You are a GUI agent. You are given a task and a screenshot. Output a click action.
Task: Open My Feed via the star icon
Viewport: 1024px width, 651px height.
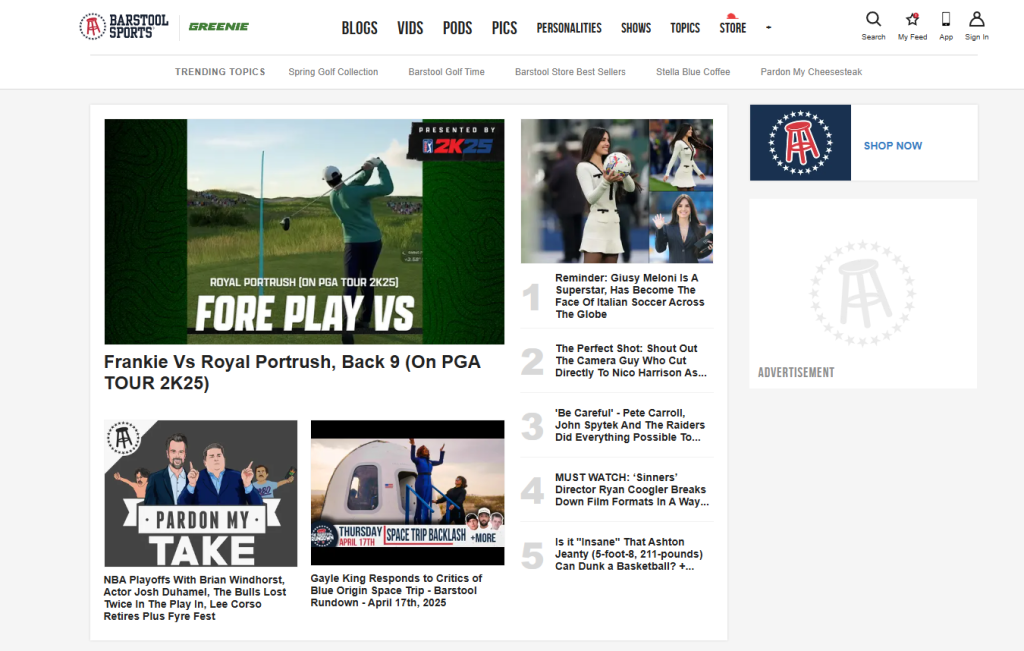tap(912, 22)
